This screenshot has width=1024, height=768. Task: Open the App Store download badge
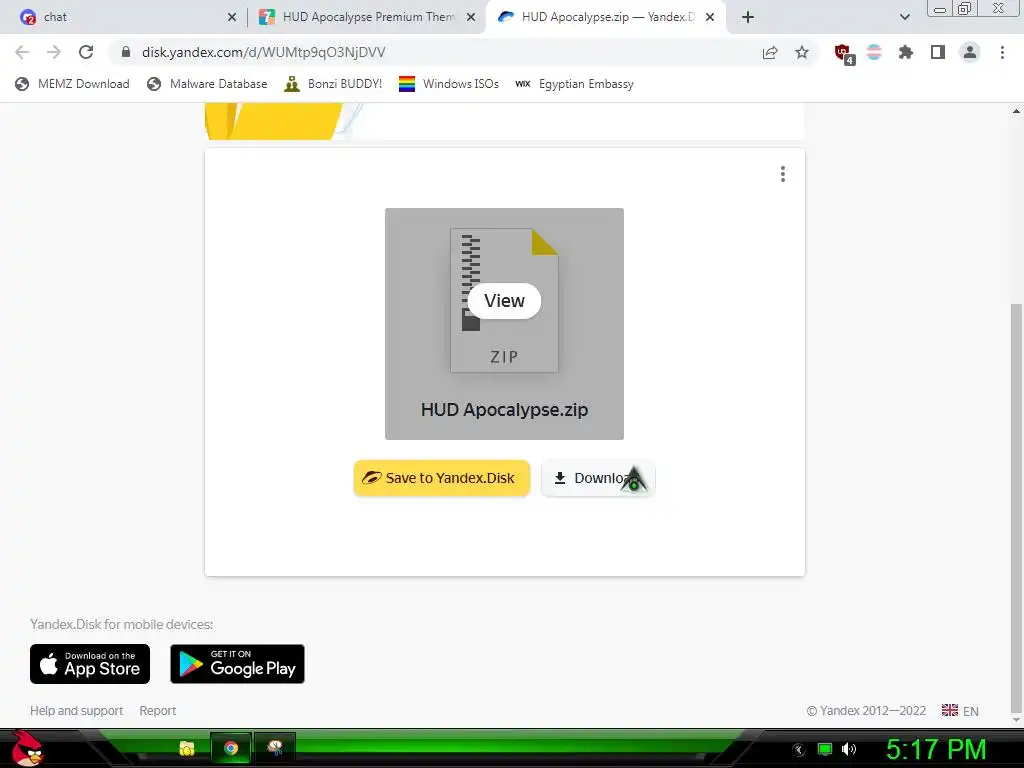pyautogui.click(x=90, y=664)
